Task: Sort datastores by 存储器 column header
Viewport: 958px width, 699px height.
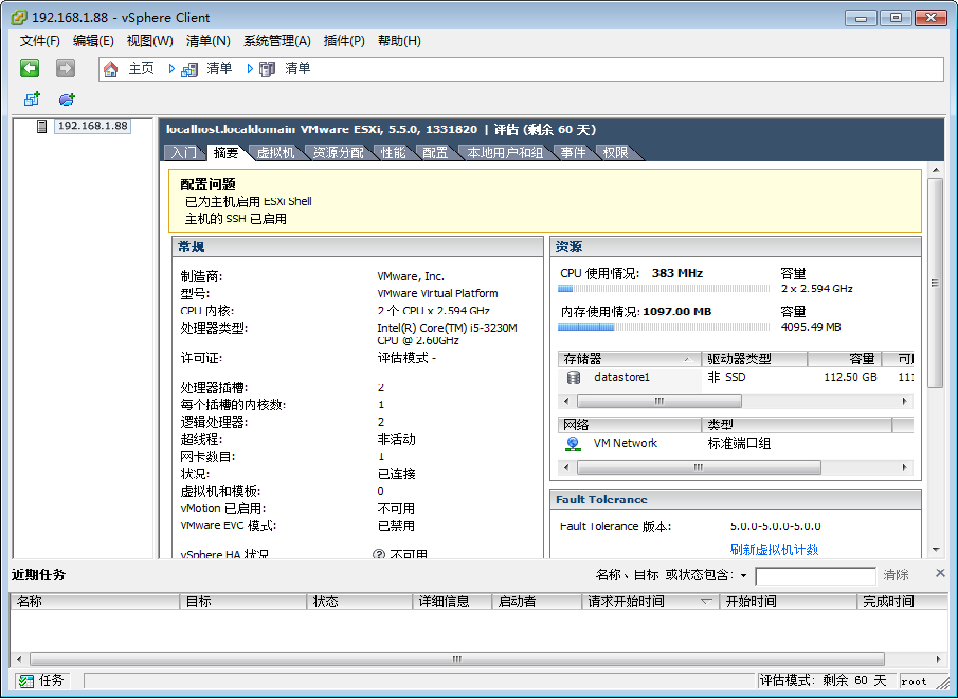Action: [629, 359]
